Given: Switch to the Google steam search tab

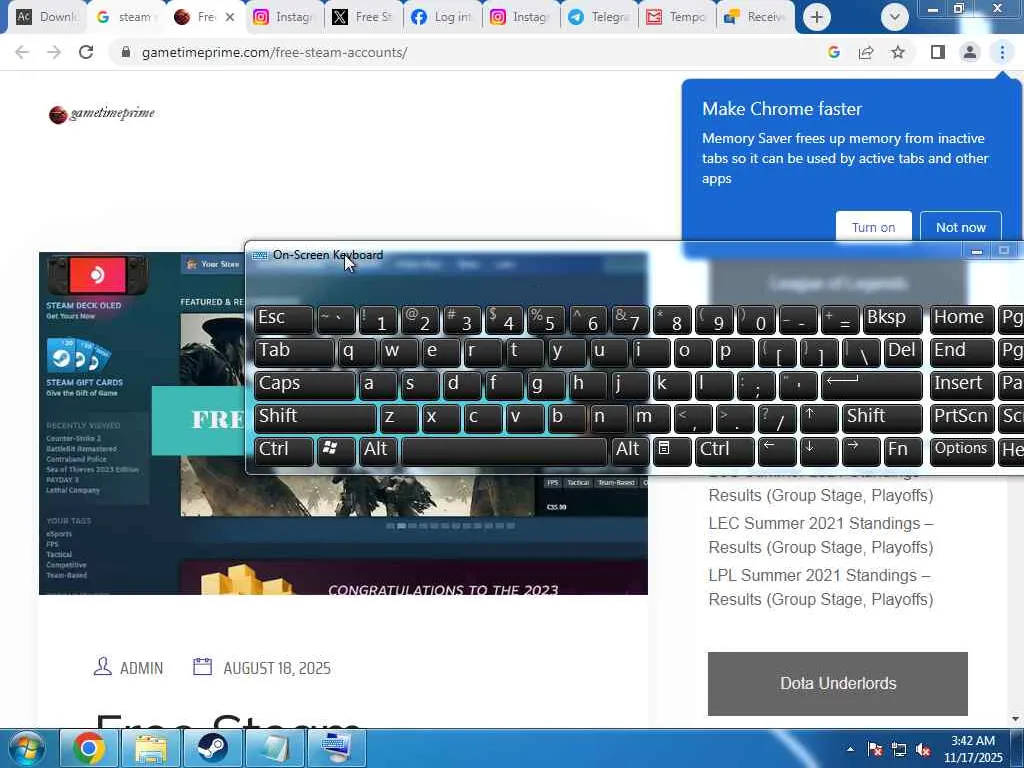Looking at the screenshot, I should coord(125,17).
